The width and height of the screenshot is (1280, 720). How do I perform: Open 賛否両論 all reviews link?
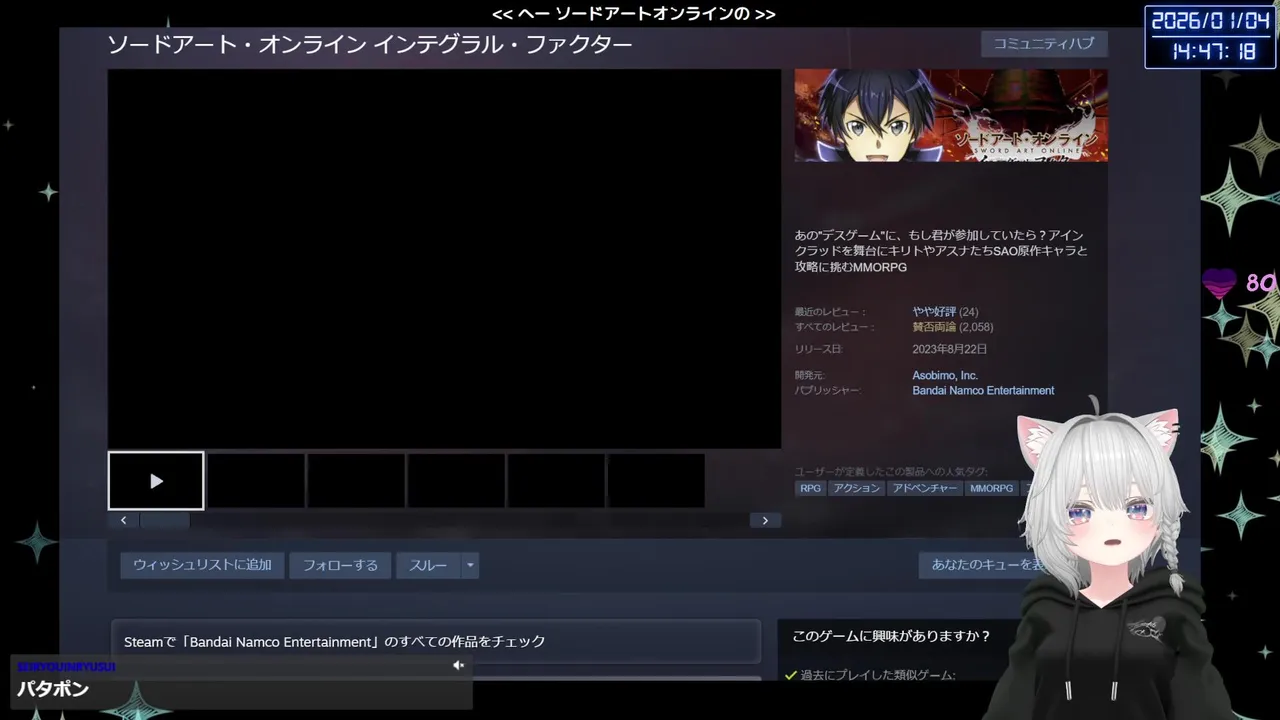(x=934, y=327)
